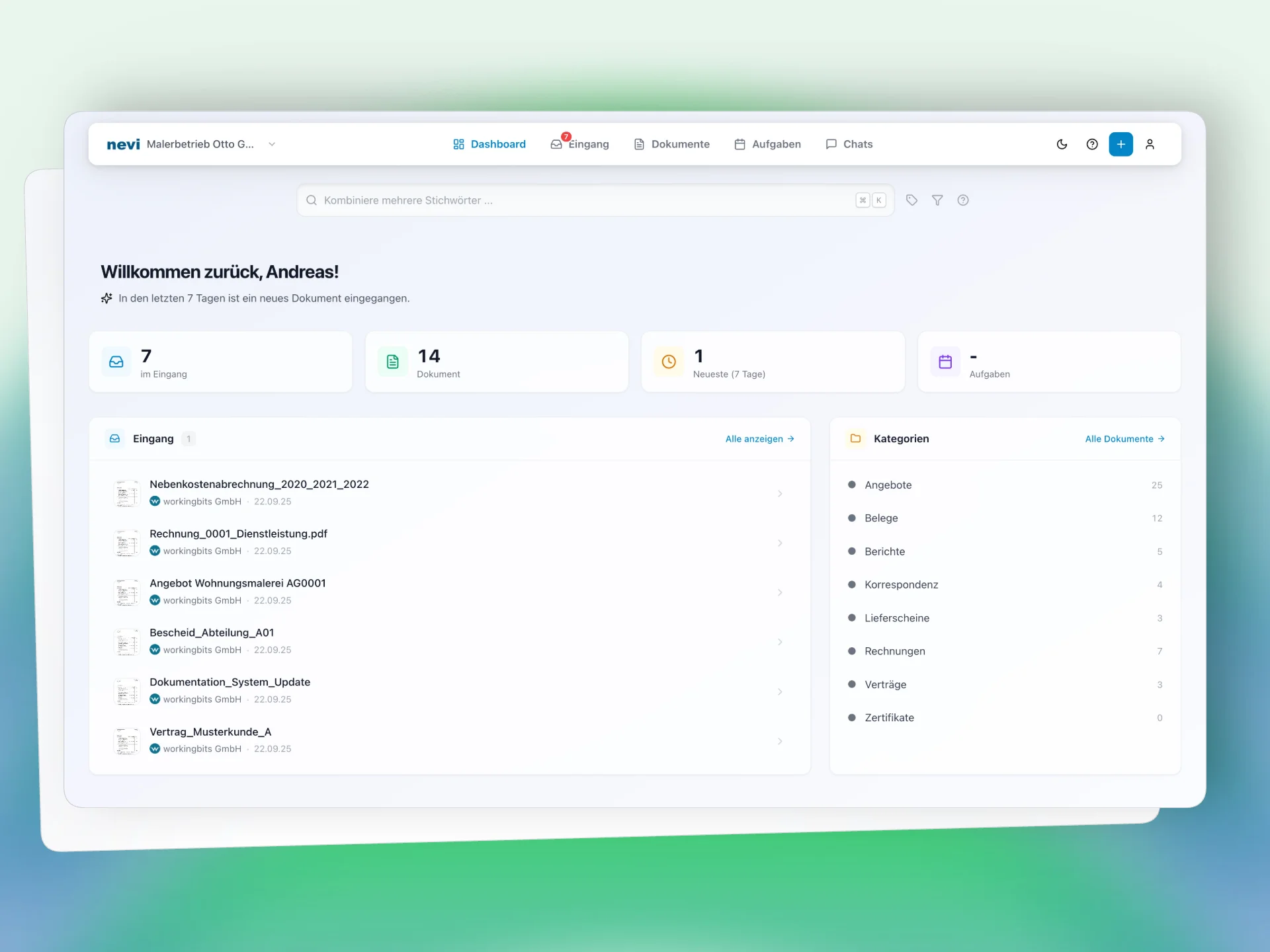
Task: Click the Alle anzeigen link
Action: pos(759,439)
